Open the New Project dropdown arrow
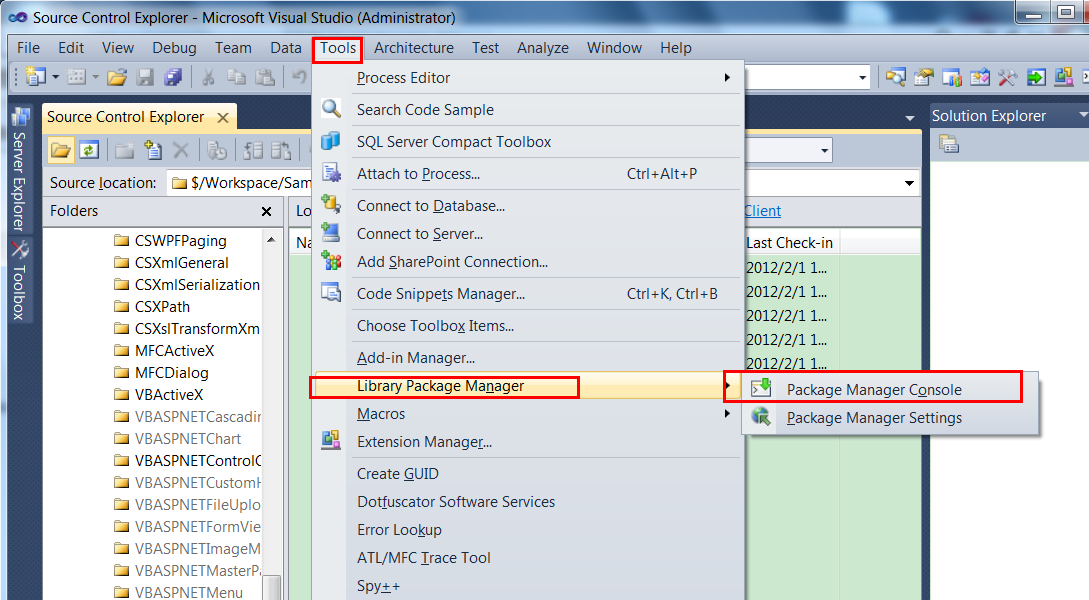Screen dimensions: 1089x600 55,77
